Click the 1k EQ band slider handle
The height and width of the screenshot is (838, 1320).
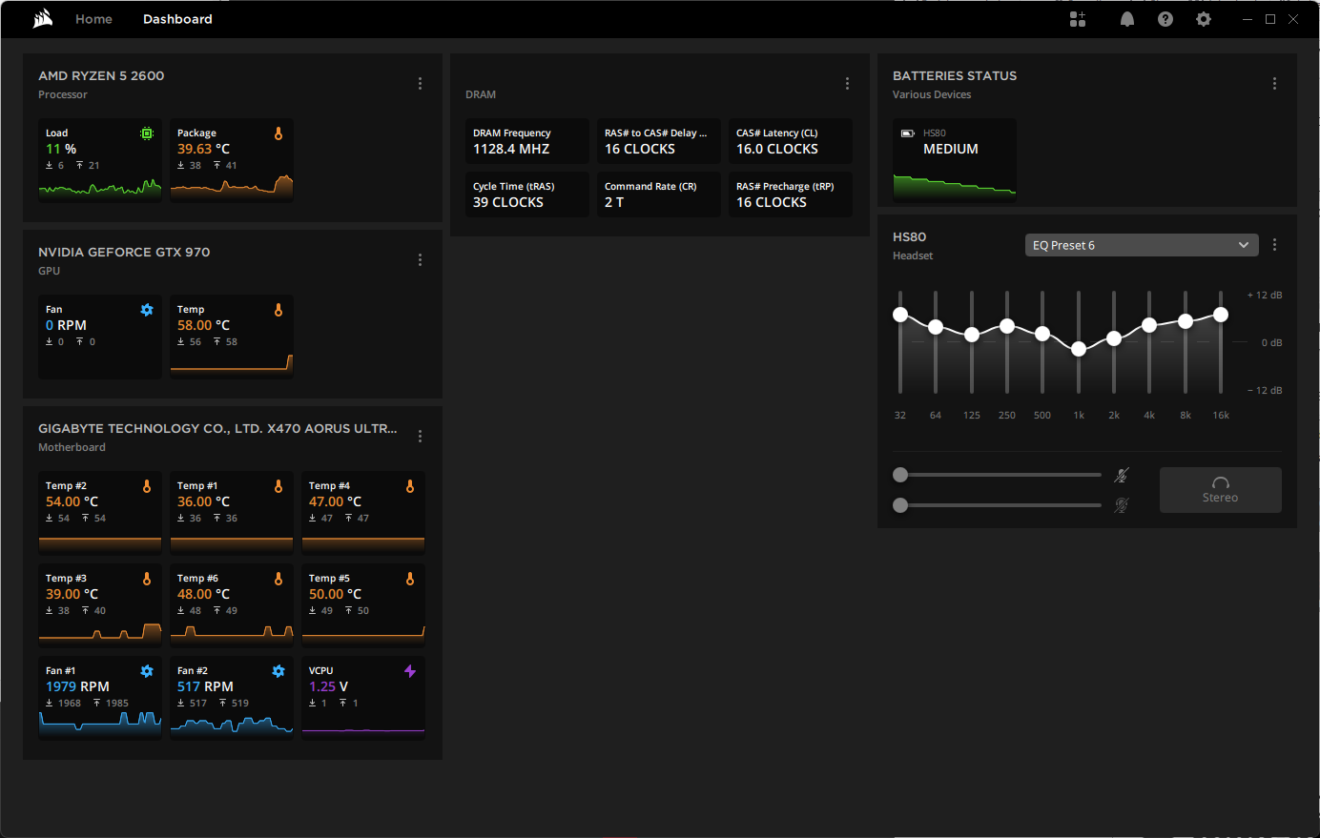(1078, 349)
